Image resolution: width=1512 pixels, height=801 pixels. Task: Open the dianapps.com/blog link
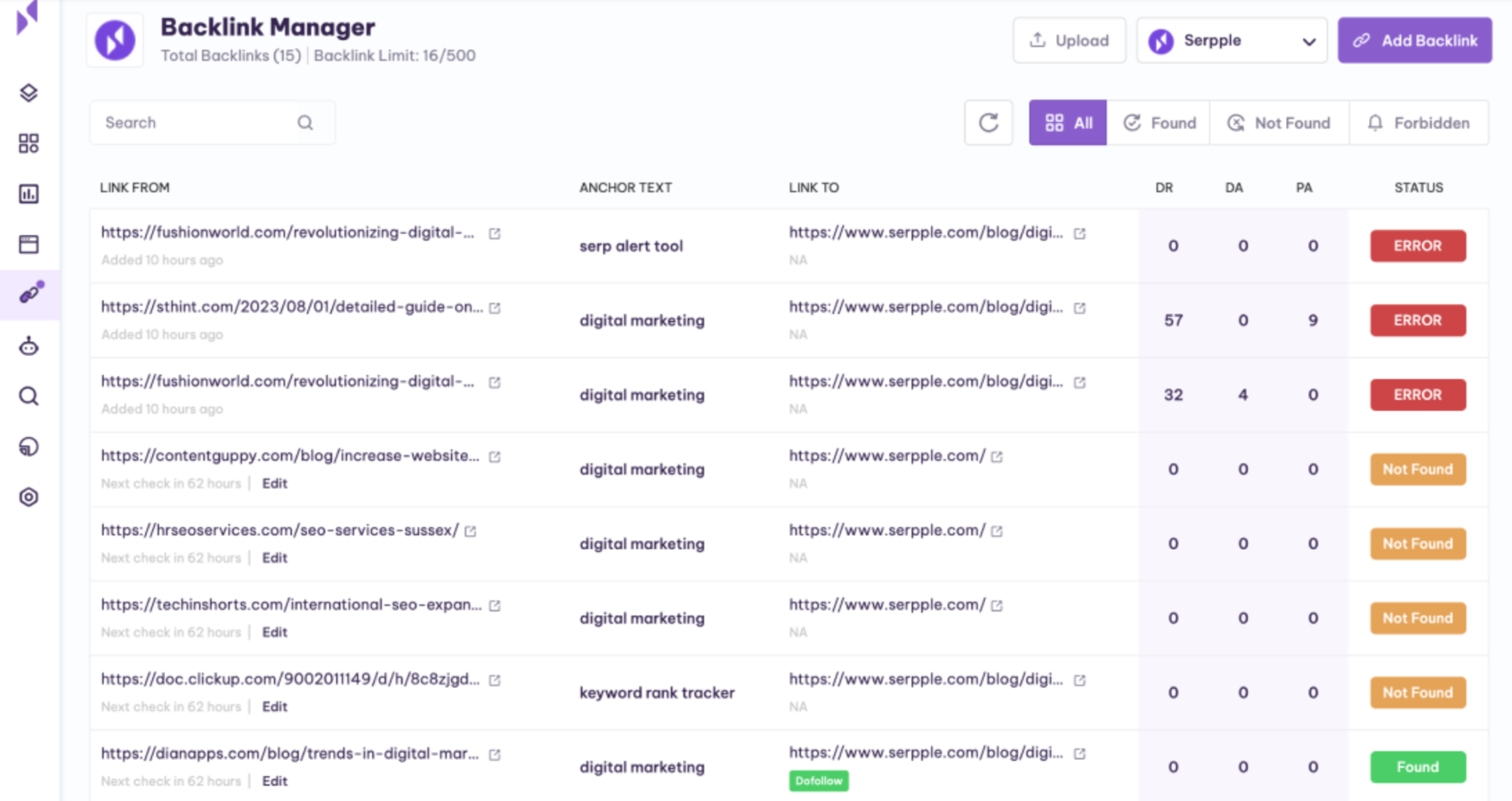pos(290,754)
